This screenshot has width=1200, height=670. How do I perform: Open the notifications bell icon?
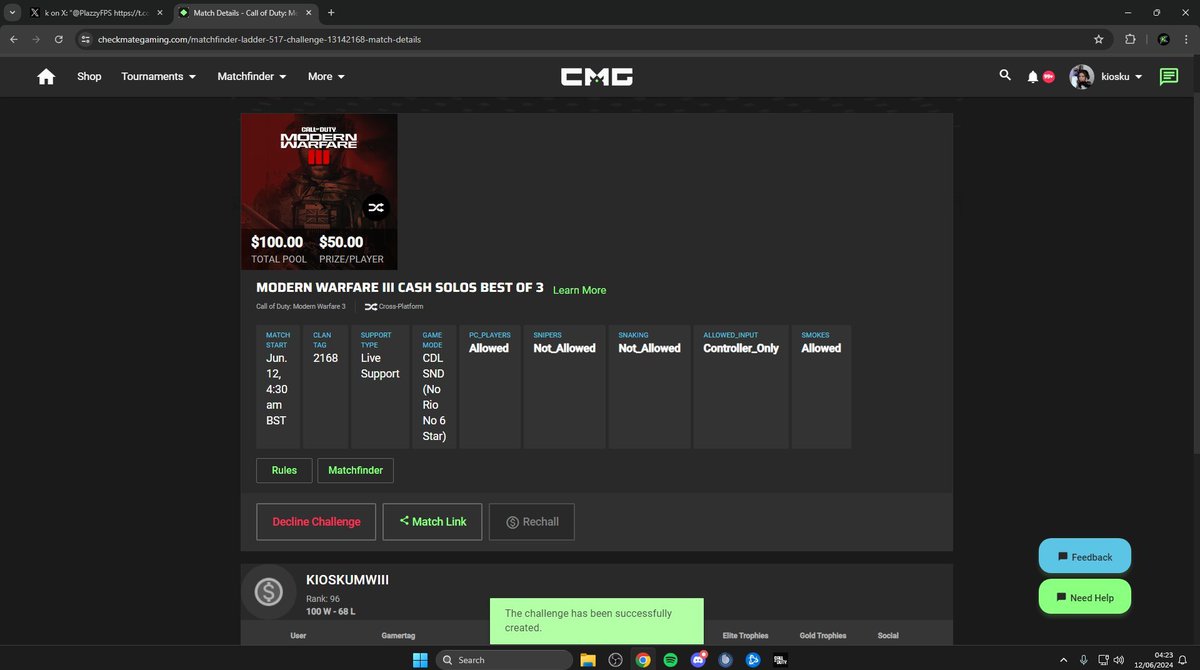[1033, 77]
